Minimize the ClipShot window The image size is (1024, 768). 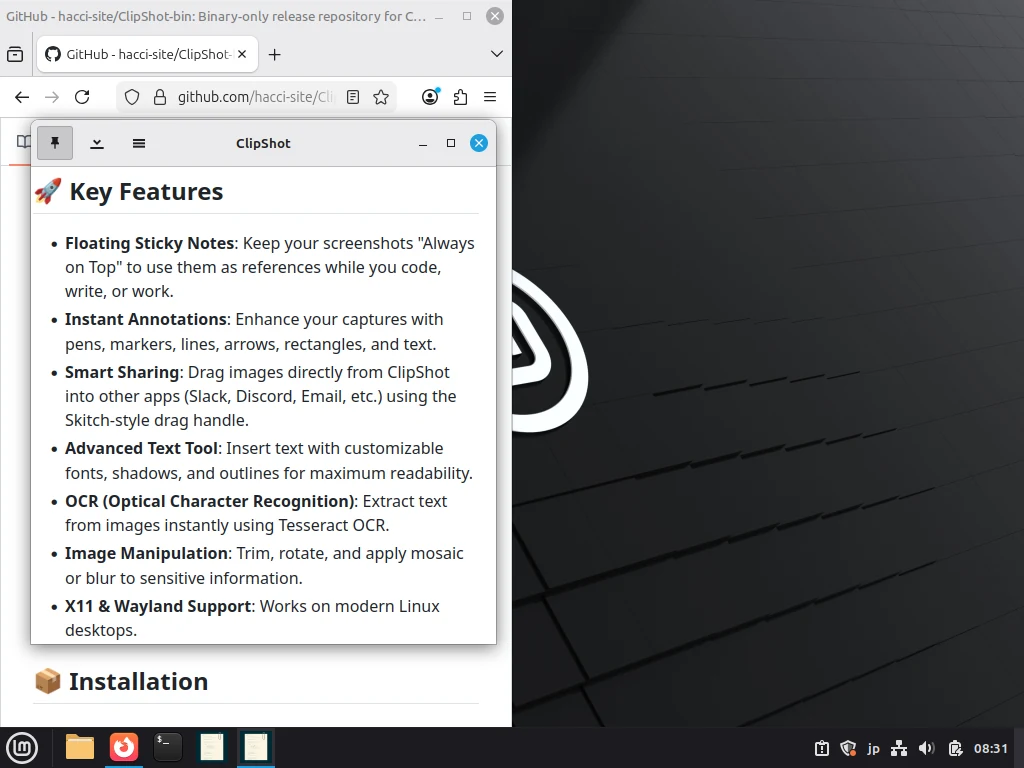[423, 144]
